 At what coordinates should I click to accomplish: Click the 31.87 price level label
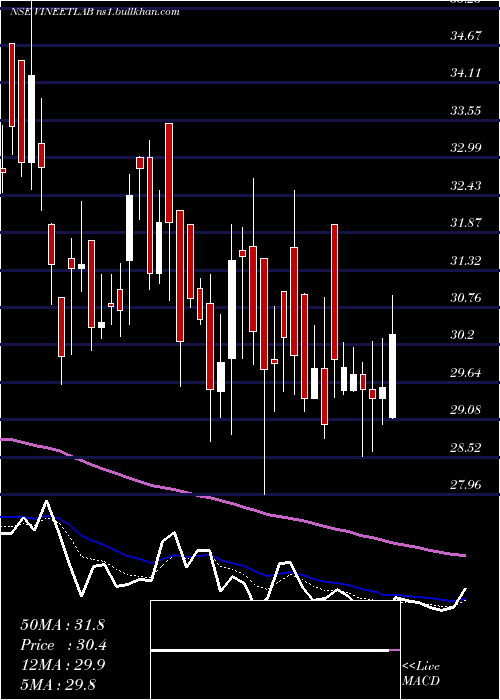point(466,223)
